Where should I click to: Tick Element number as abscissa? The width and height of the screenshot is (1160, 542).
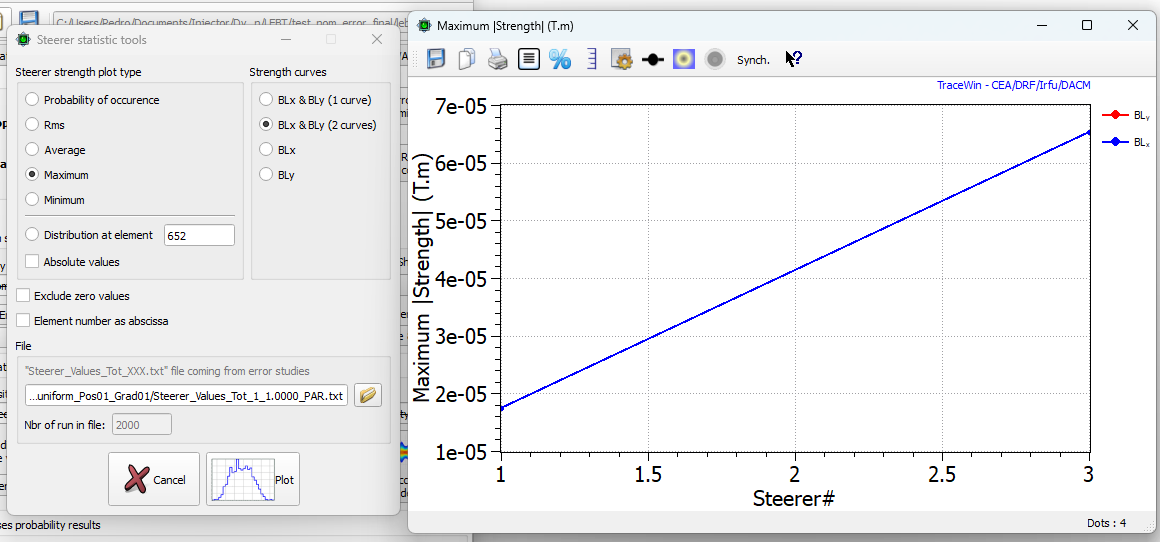[23, 321]
